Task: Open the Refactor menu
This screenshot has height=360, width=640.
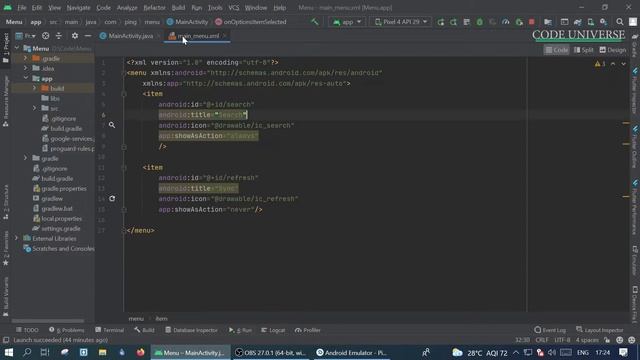Action: (154, 8)
